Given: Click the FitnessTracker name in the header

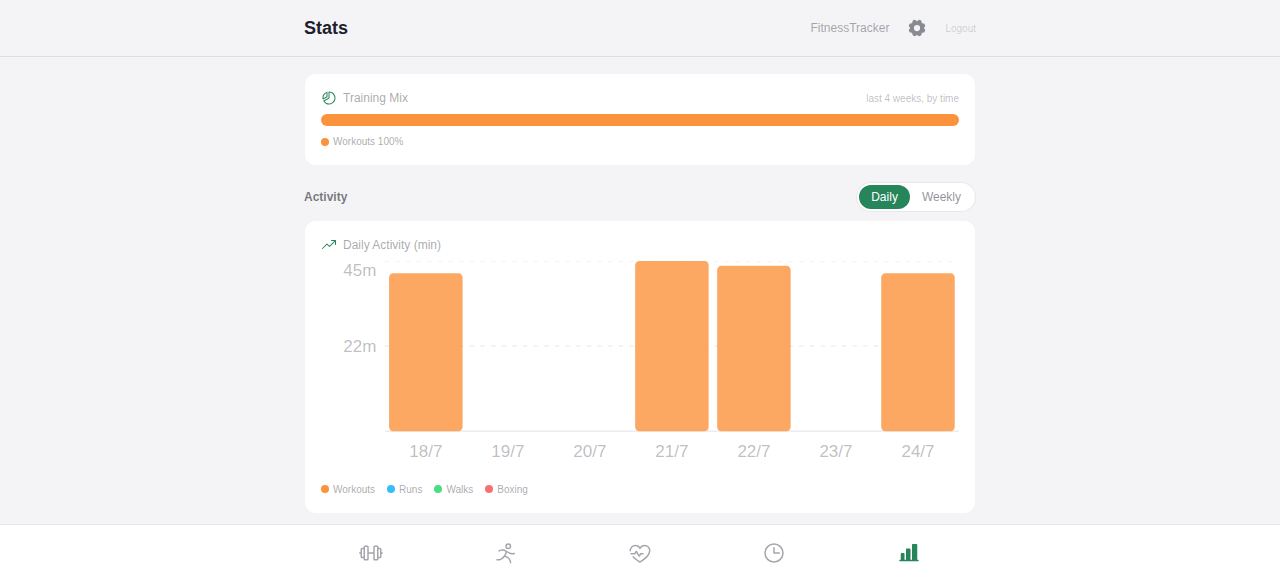Looking at the screenshot, I should tap(850, 28).
